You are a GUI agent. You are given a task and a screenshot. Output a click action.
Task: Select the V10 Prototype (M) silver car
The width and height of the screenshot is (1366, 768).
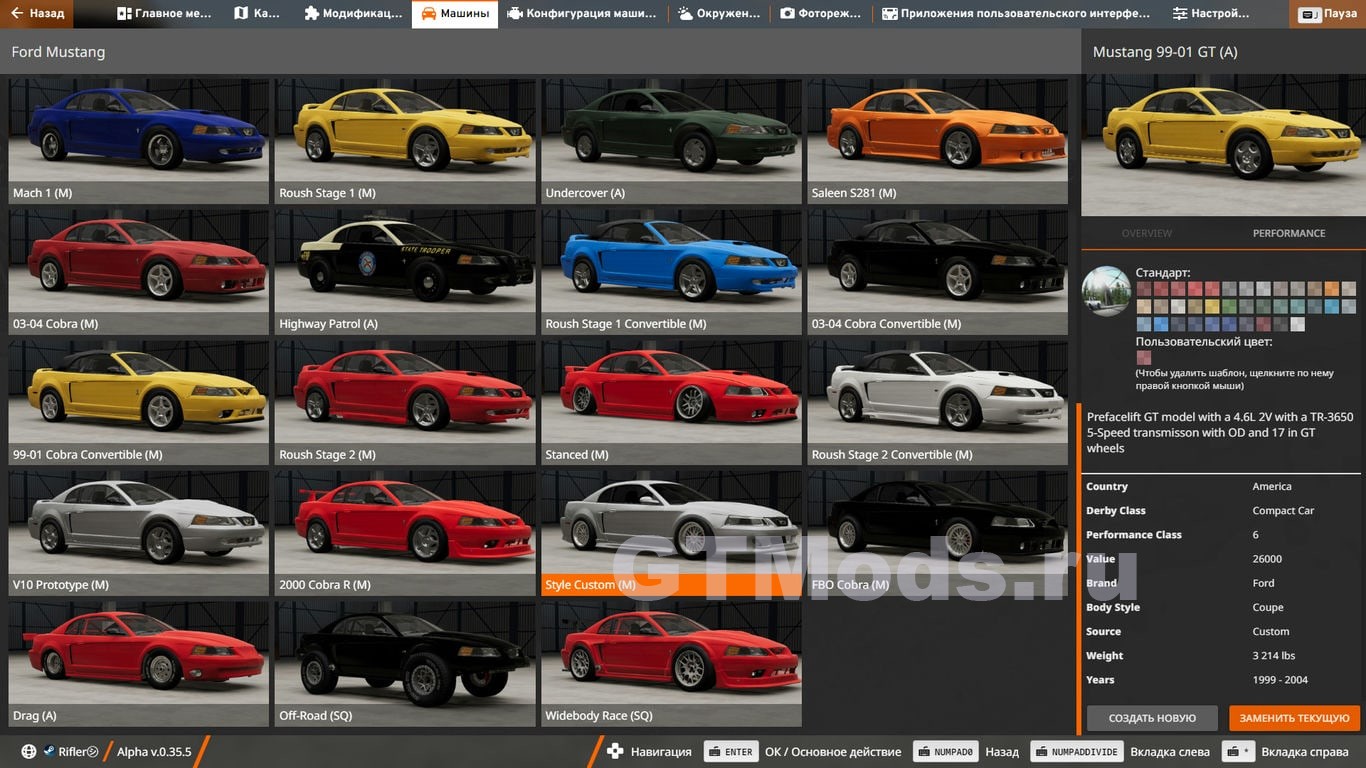coord(139,533)
